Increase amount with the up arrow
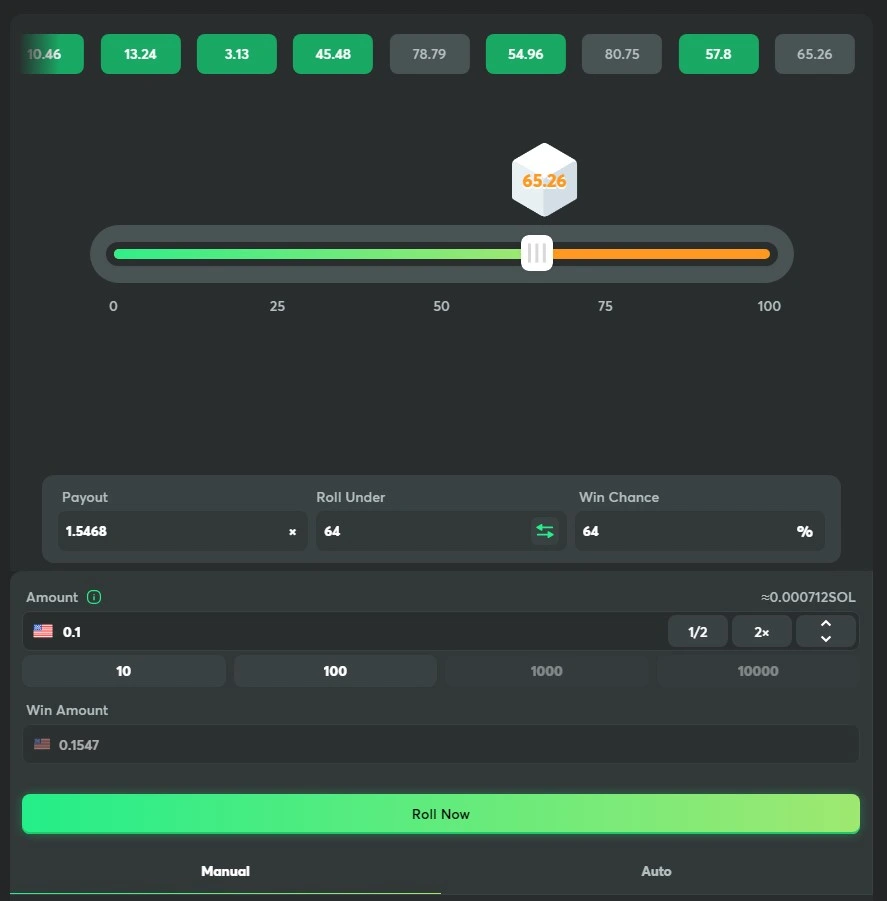 [x=826, y=624]
